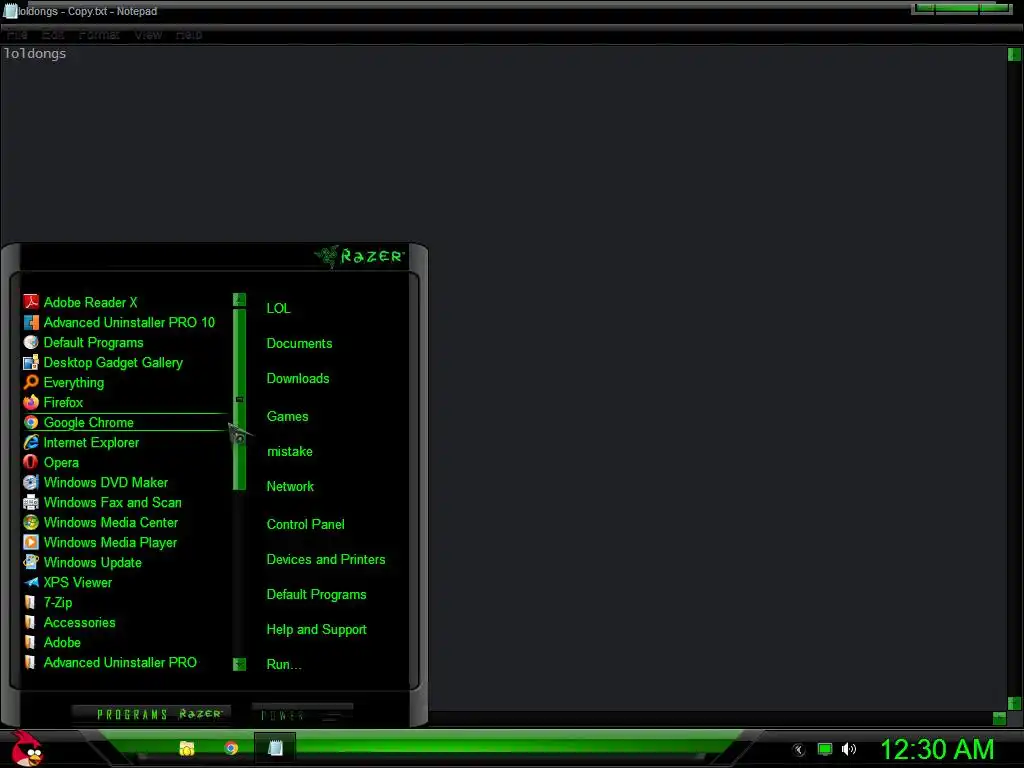Click the program list scrollbar down arrow

tap(239, 664)
